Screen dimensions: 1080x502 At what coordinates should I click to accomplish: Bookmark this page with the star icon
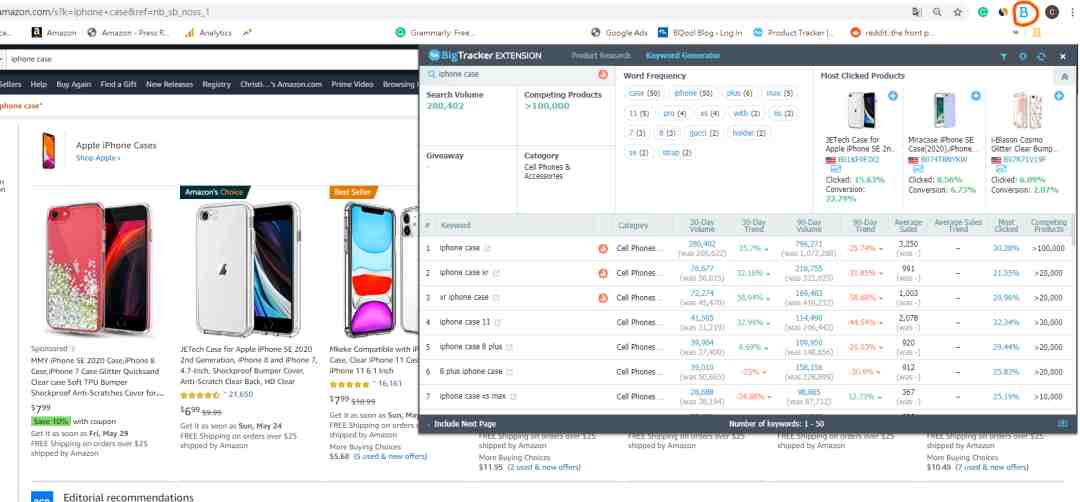point(958,12)
